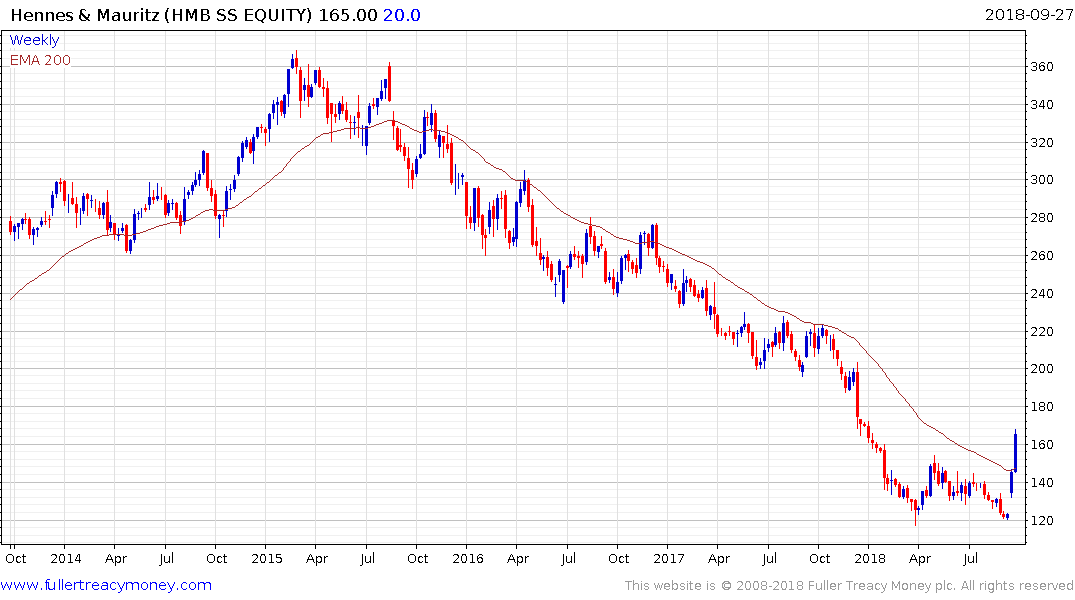Click the 'Weekly' interval label
The image size is (1075, 600).
click(34, 40)
